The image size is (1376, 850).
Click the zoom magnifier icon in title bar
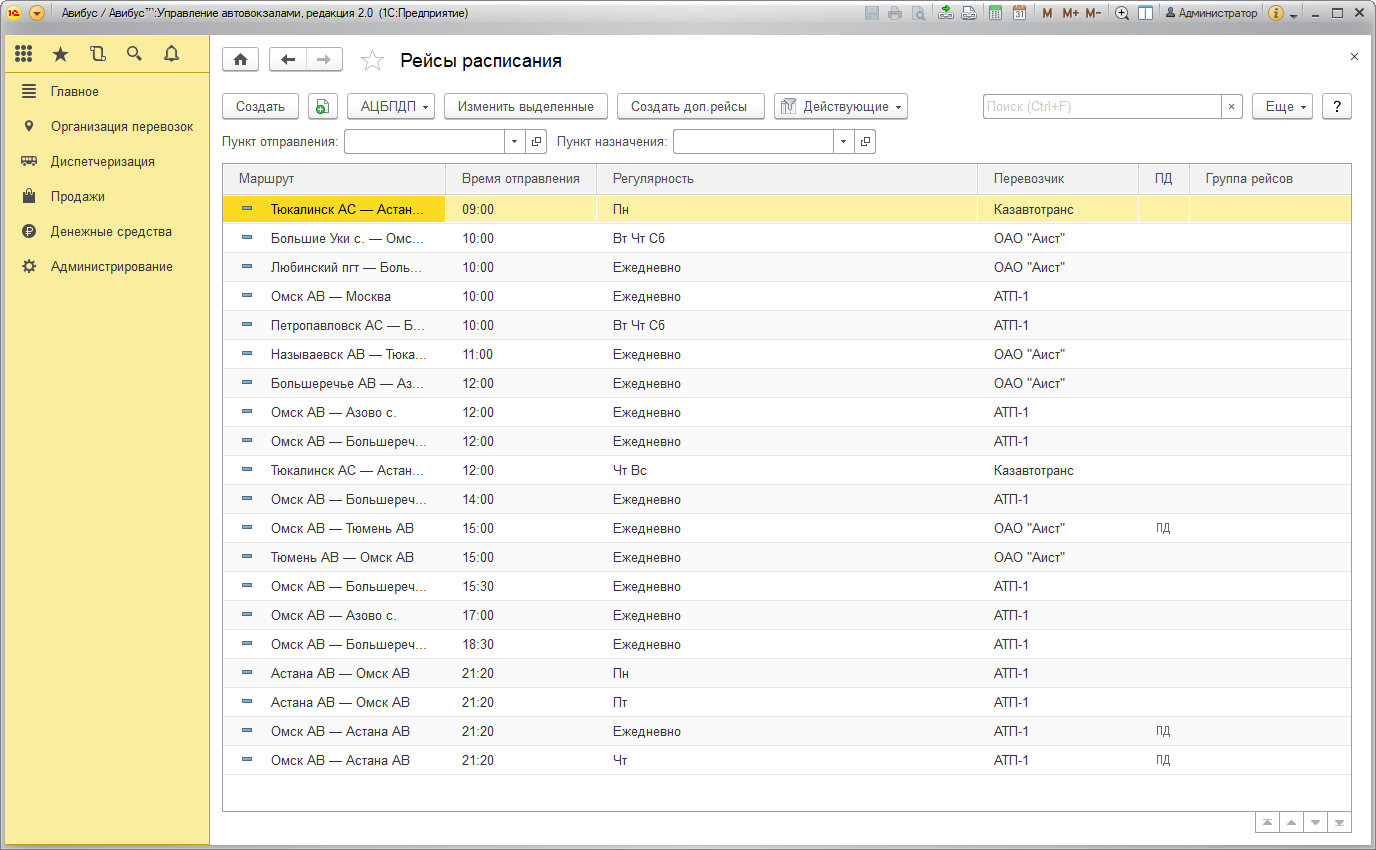pos(1122,13)
